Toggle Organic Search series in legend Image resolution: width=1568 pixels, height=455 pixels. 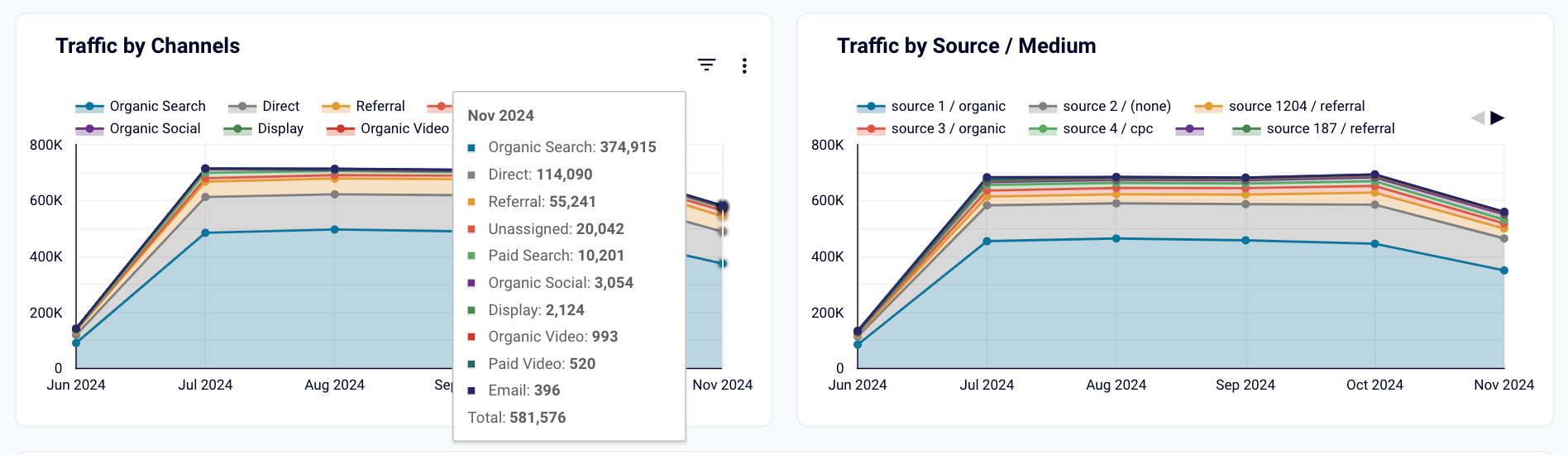[141, 106]
